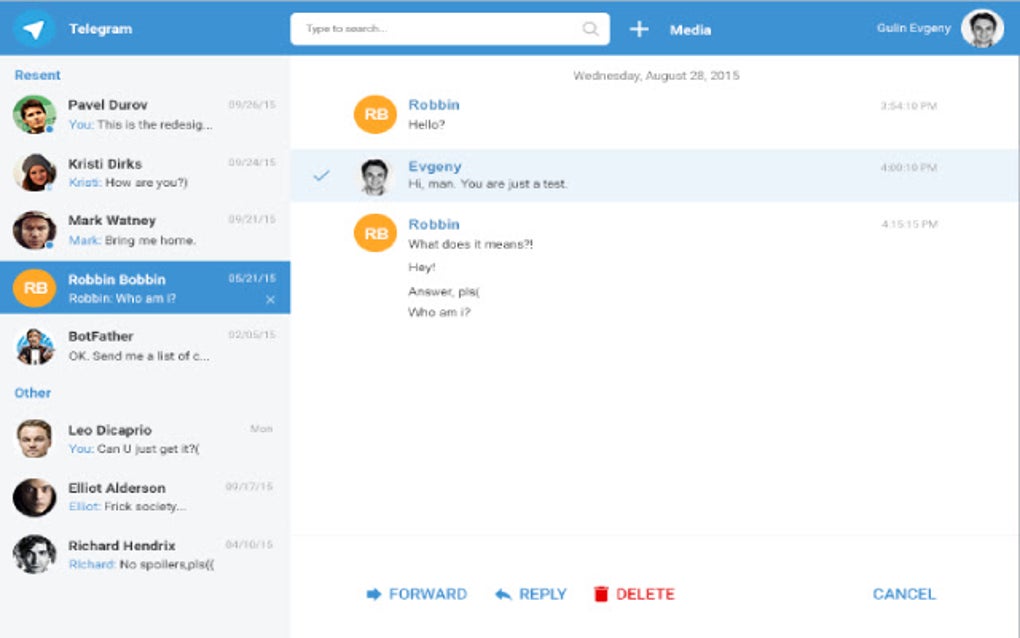Click Mark Watney's avatar
Image resolution: width=1020 pixels, height=638 pixels.
(34, 230)
